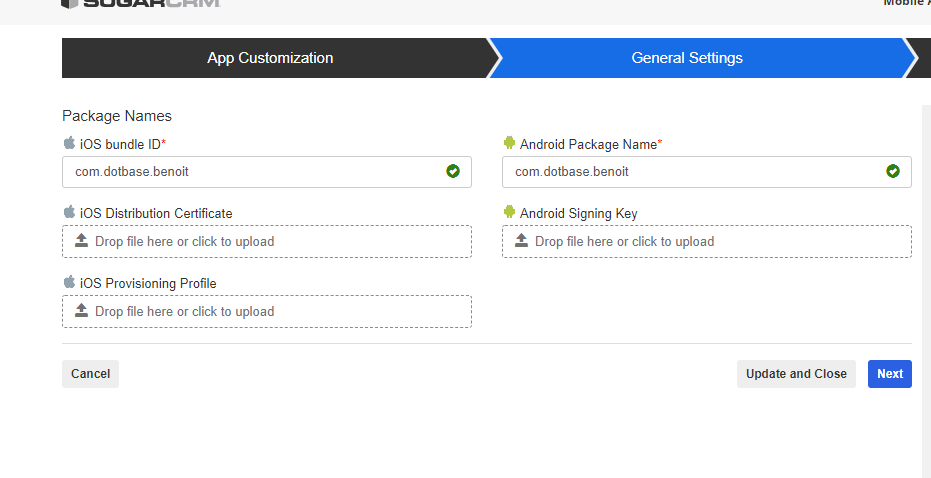Click green checkmark in iOS bundle ID field

pyautogui.click(x=453, y=171)
